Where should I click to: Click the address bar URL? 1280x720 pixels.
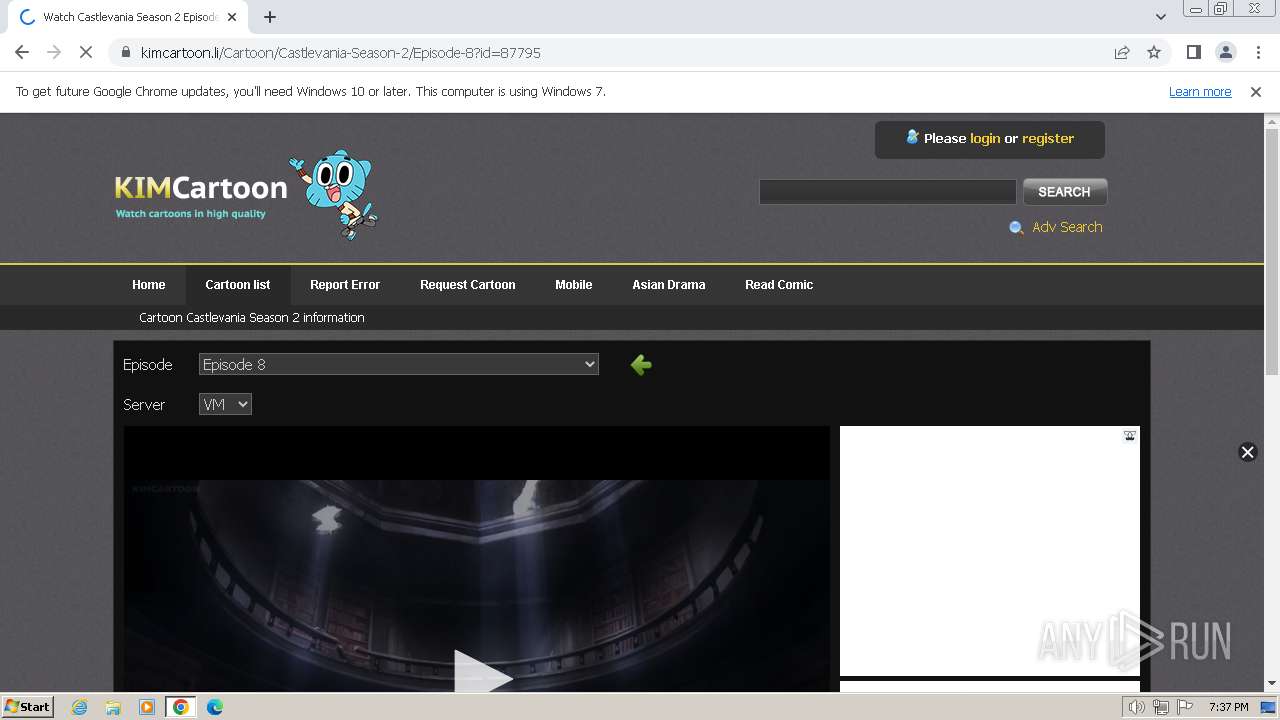pyautogui.click(x=341, y=53)
